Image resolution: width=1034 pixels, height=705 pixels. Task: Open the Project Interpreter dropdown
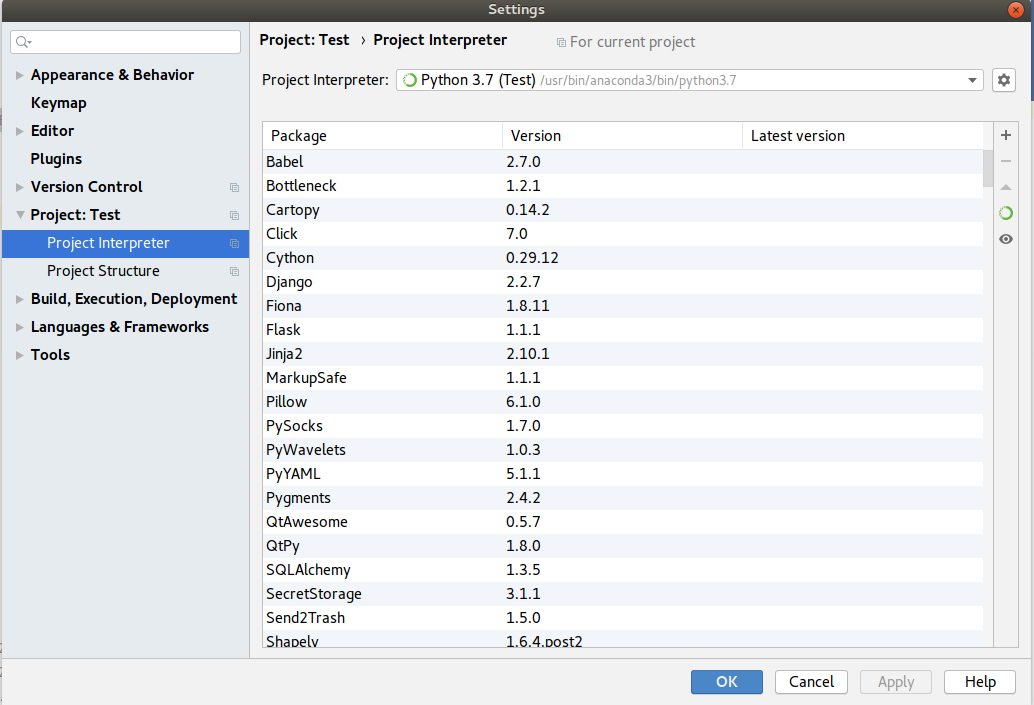[x=969, y=80]
